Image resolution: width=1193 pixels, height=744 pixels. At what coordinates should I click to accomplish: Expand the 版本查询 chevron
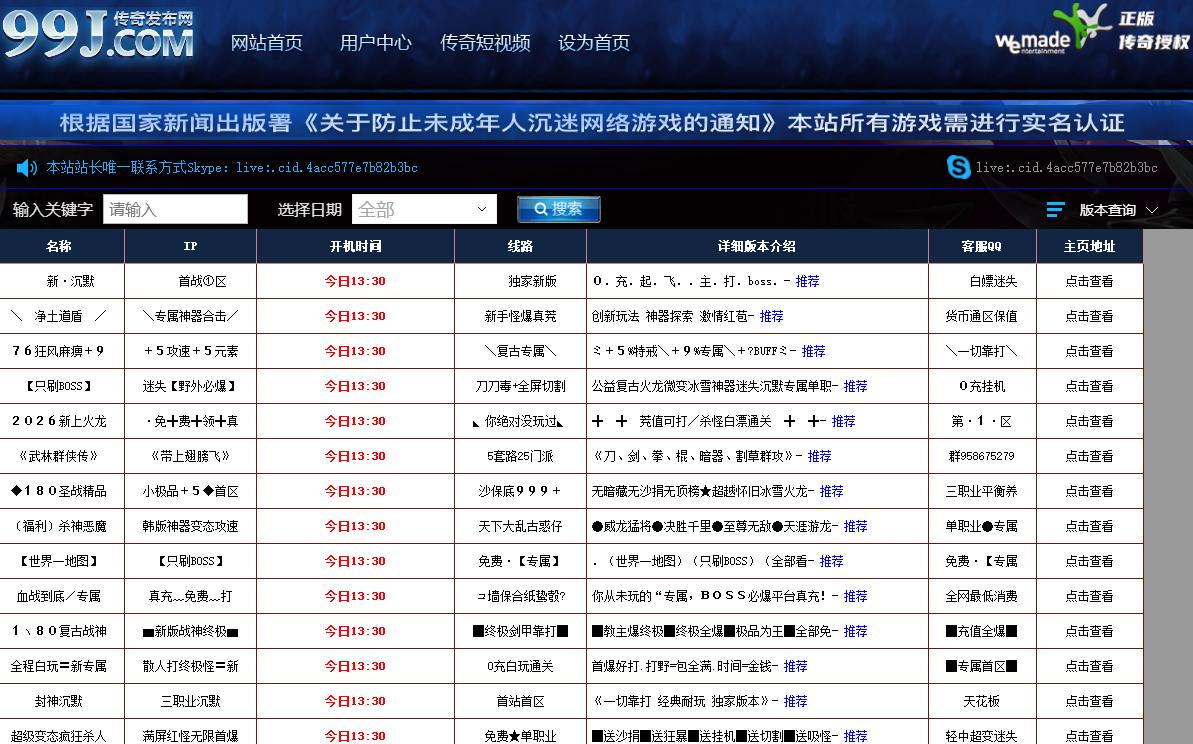click(1152, 210)
